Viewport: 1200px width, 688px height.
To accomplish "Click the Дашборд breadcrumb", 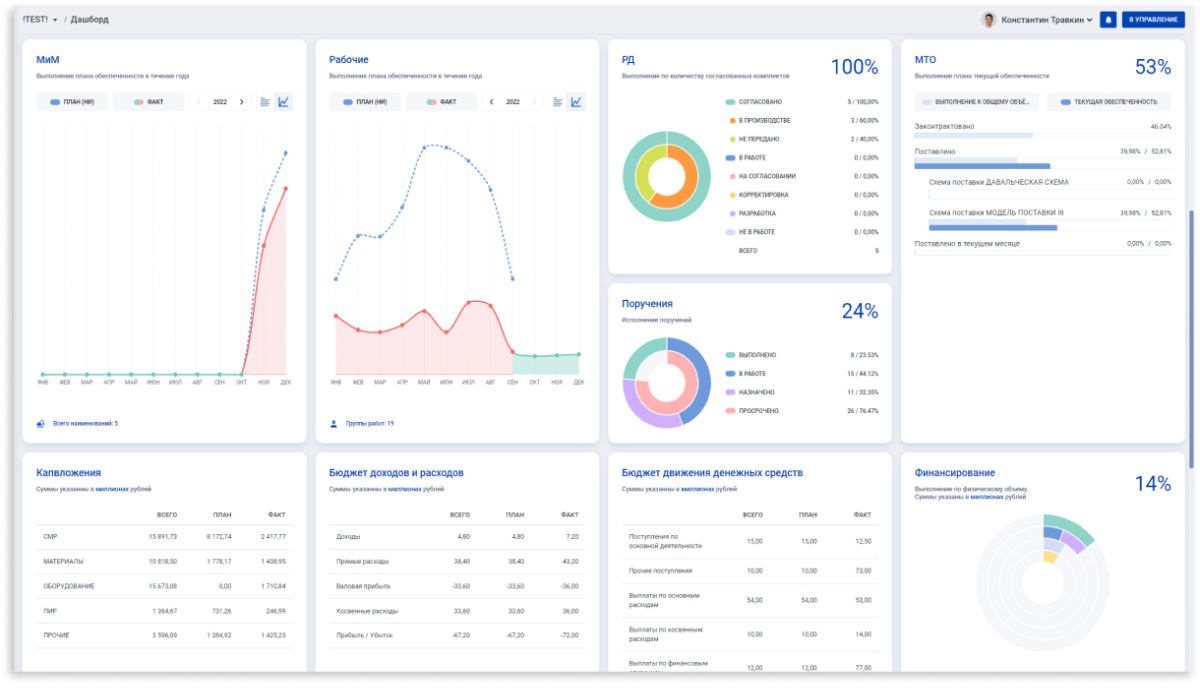I will (90, 20).
